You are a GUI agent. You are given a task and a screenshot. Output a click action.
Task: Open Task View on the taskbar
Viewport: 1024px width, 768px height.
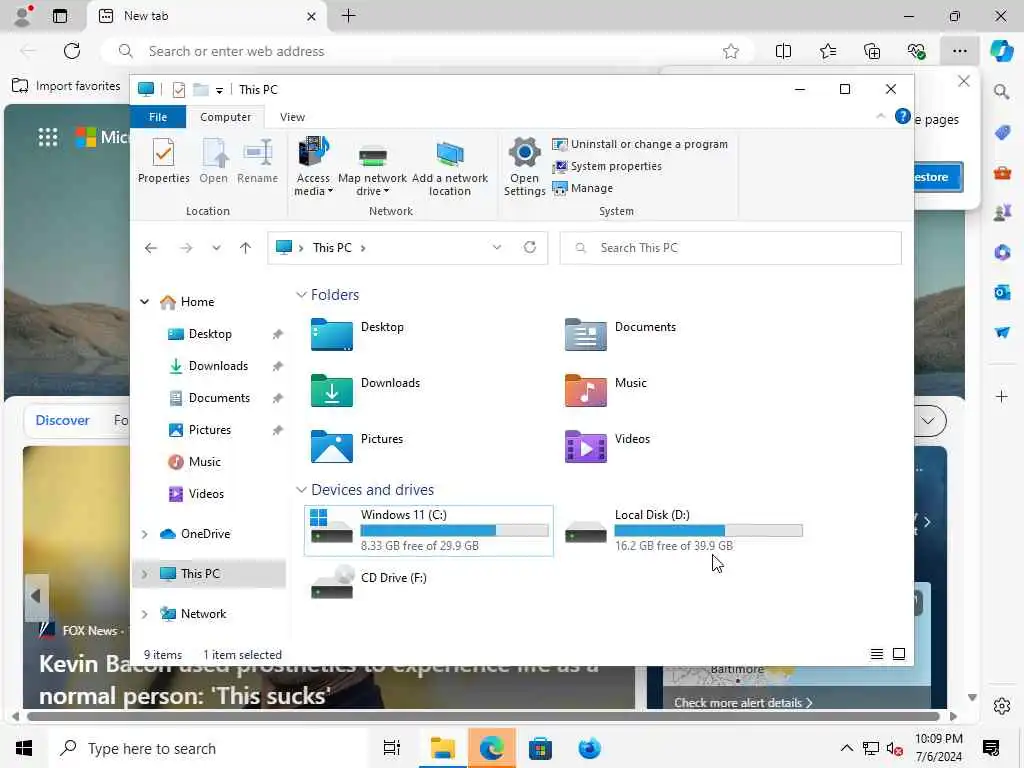tap(391, 748)
